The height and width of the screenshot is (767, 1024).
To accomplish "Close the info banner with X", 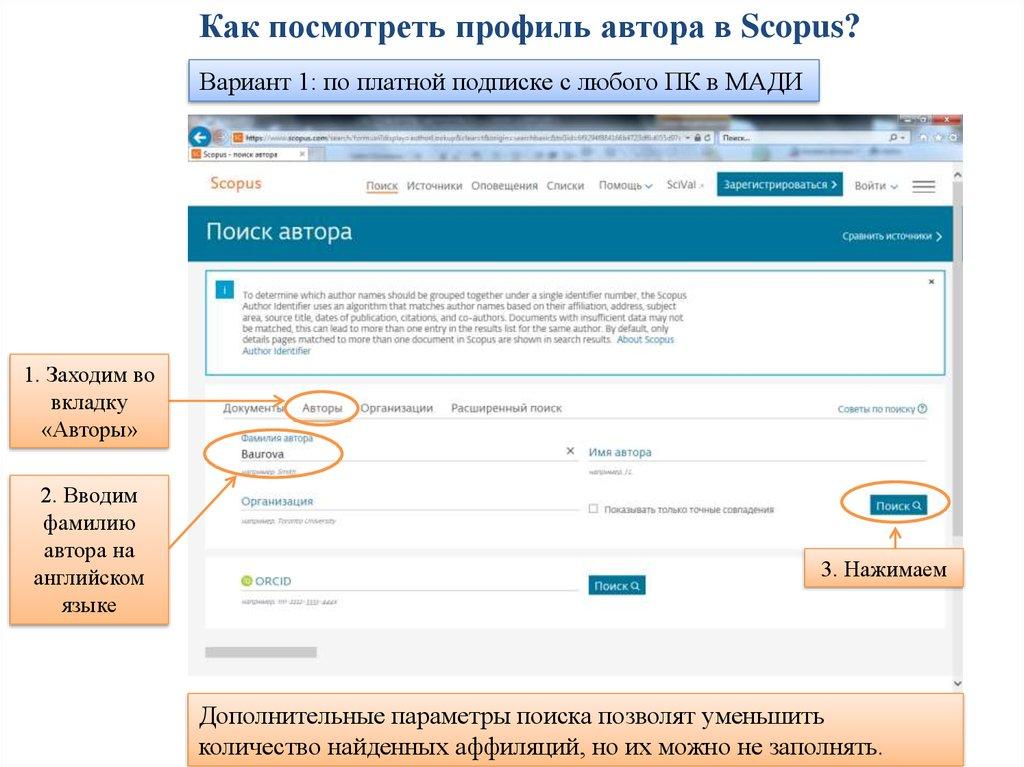I will [931, 283].
